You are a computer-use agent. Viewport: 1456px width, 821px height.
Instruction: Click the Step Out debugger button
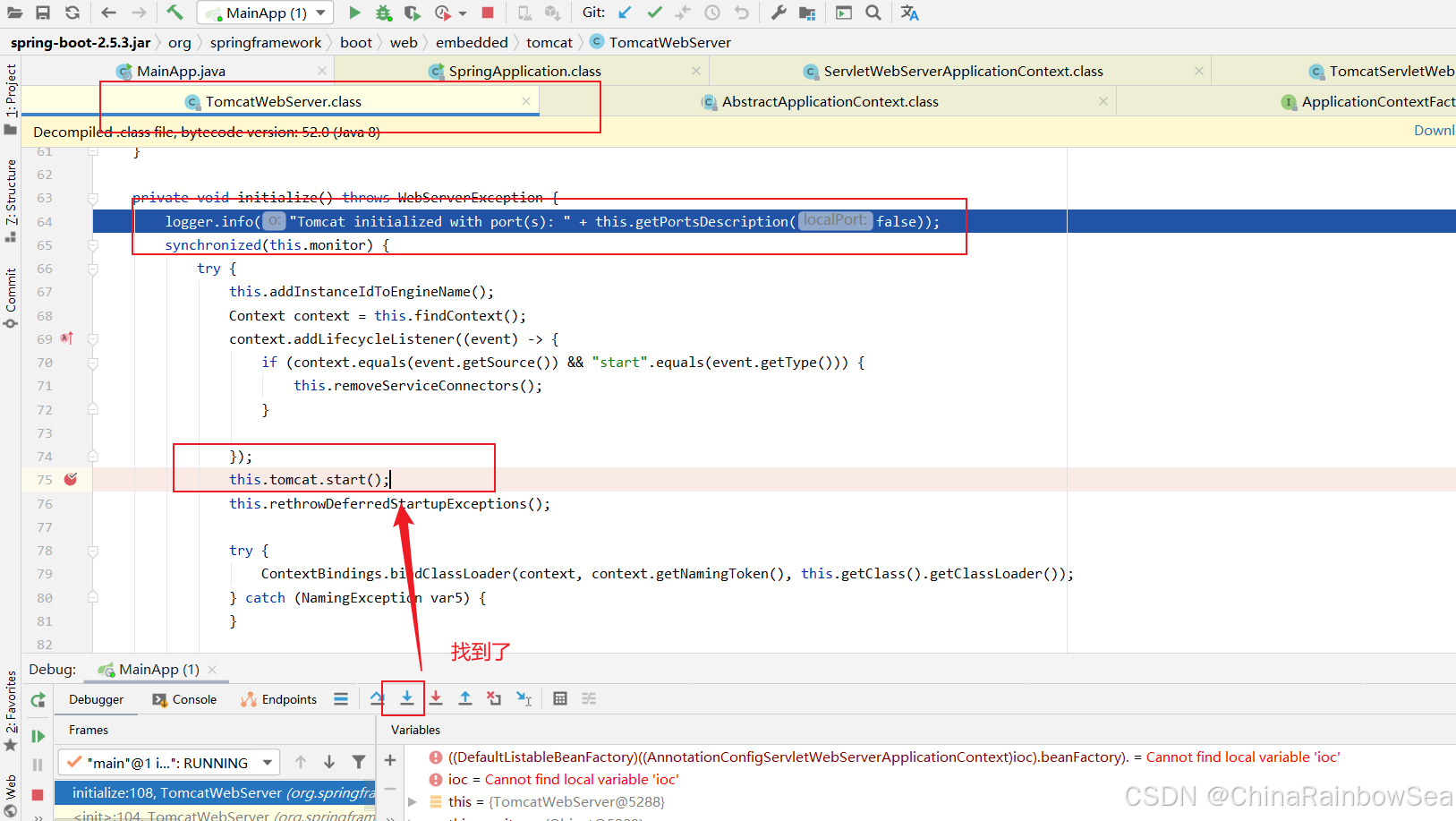click(465, 698)
